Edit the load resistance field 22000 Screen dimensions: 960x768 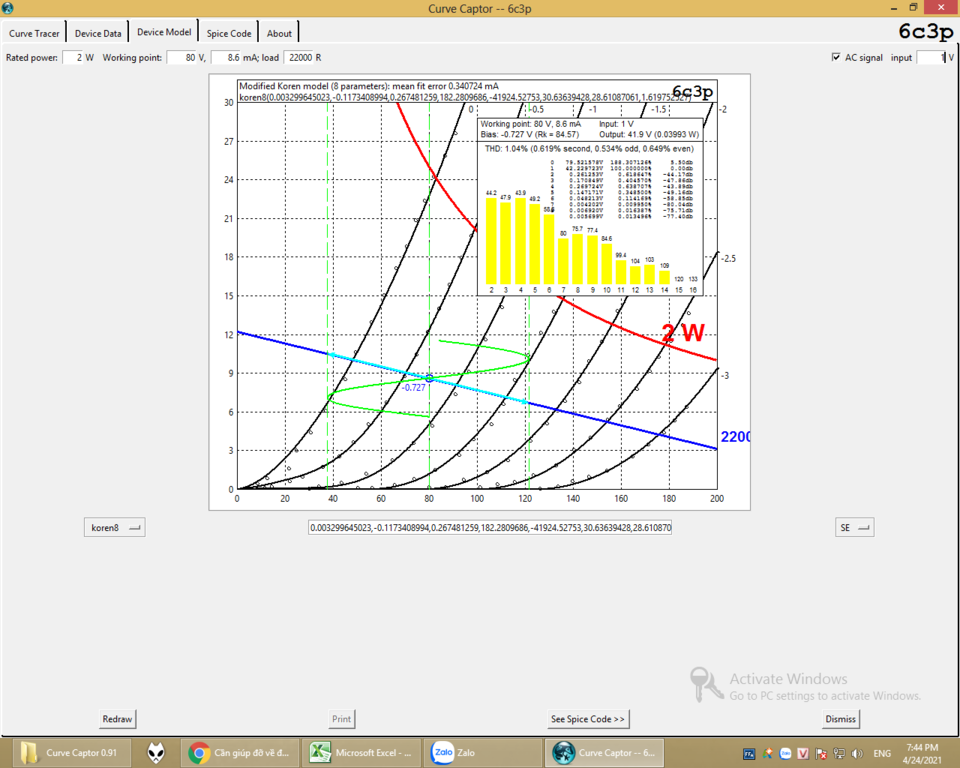click(299, 57)
